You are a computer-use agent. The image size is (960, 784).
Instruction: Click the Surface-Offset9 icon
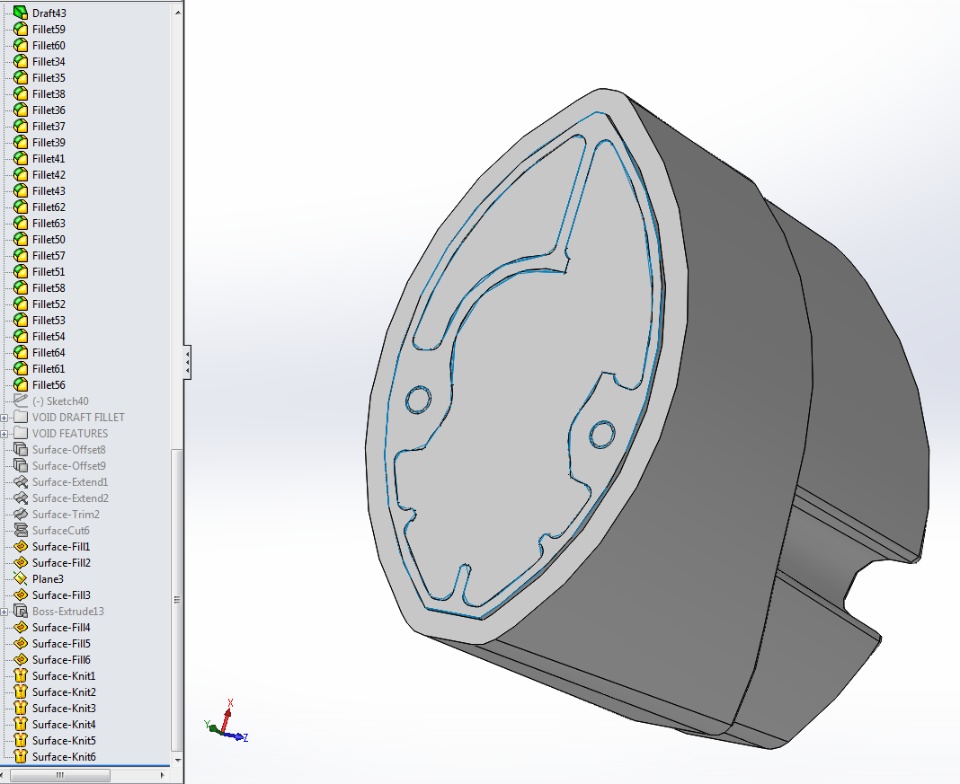[x=21, y=466]
